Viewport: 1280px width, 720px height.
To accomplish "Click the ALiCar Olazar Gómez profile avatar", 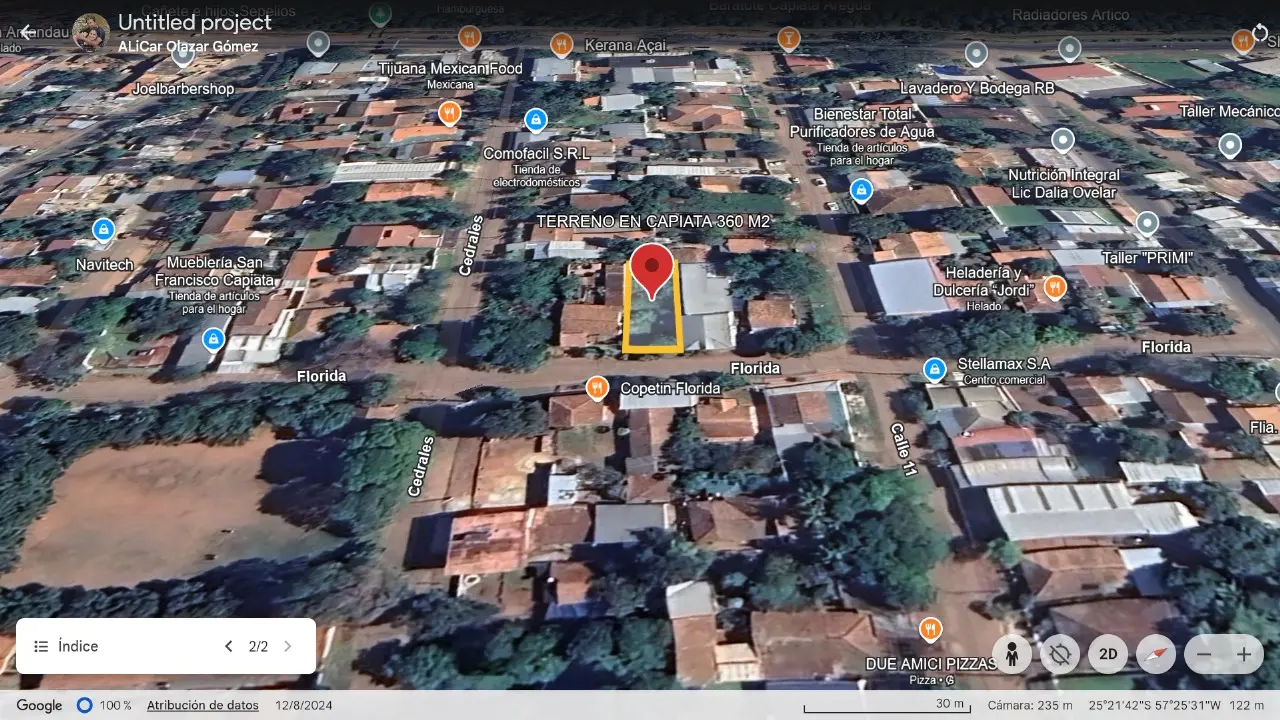I will (x=91, y=32).
